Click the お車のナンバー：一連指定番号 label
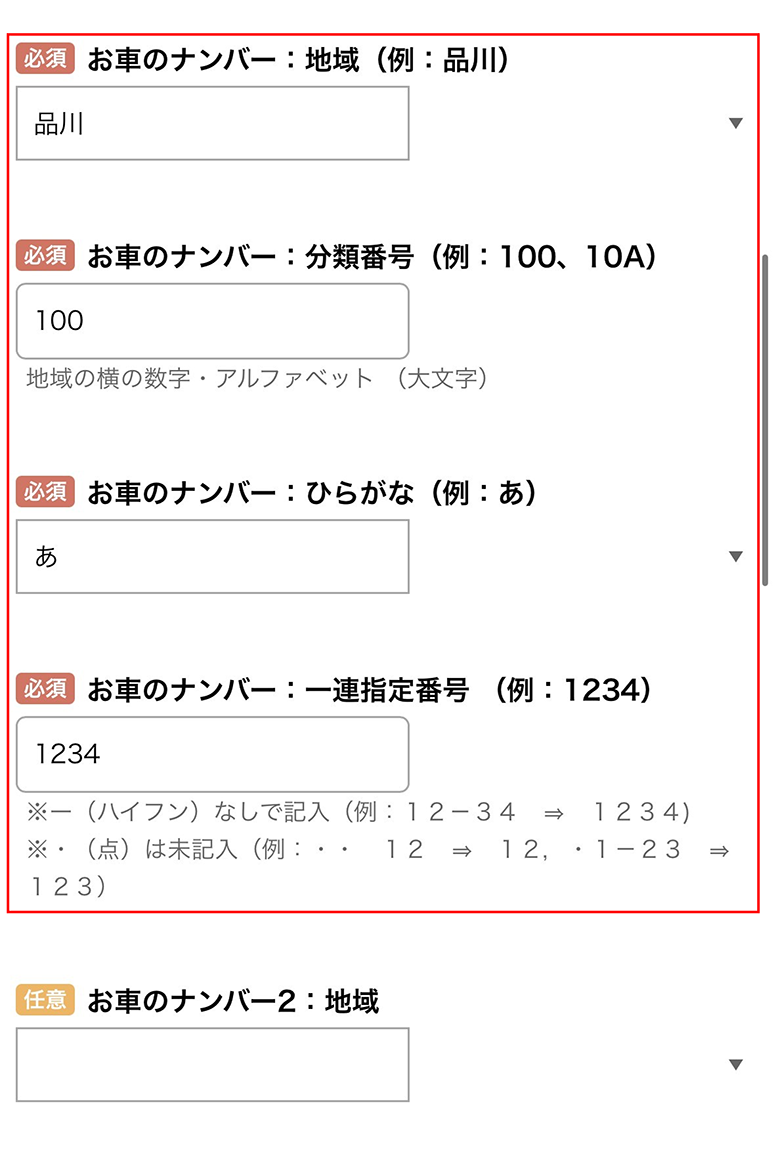This screenshot has height=1159, width=774. point(369,690)
